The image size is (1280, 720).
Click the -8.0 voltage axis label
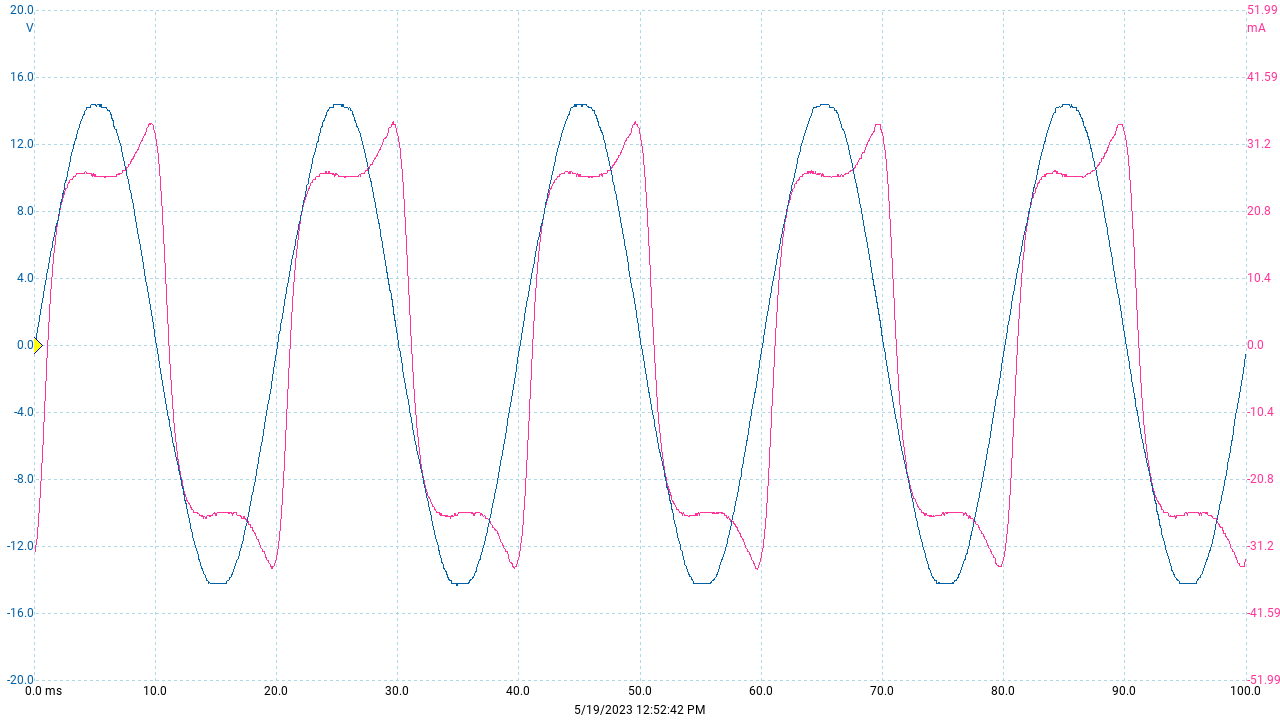click(x=23, y=479)
